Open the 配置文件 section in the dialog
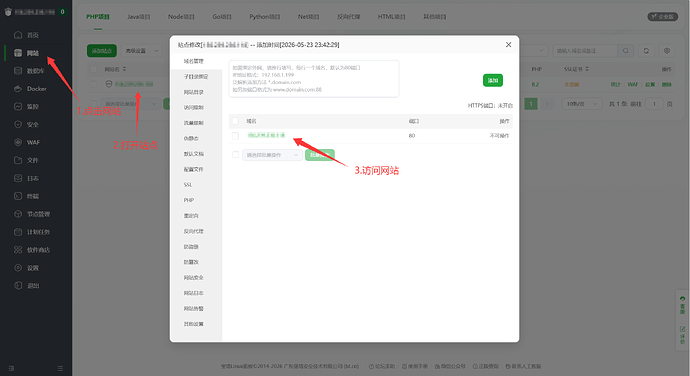 click(x=194, y=170)
